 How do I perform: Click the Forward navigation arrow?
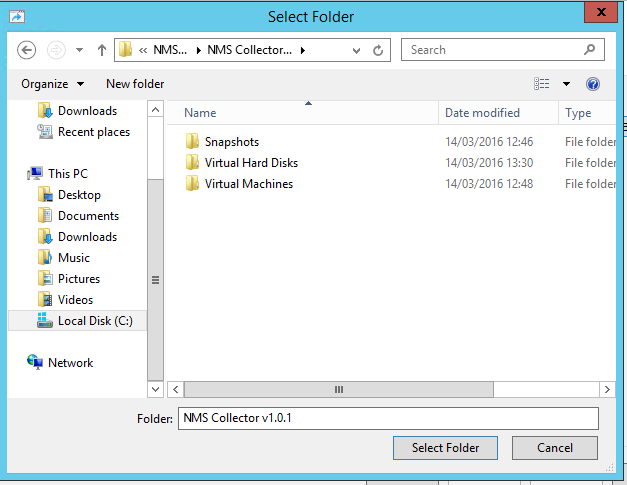click(56, 50)
